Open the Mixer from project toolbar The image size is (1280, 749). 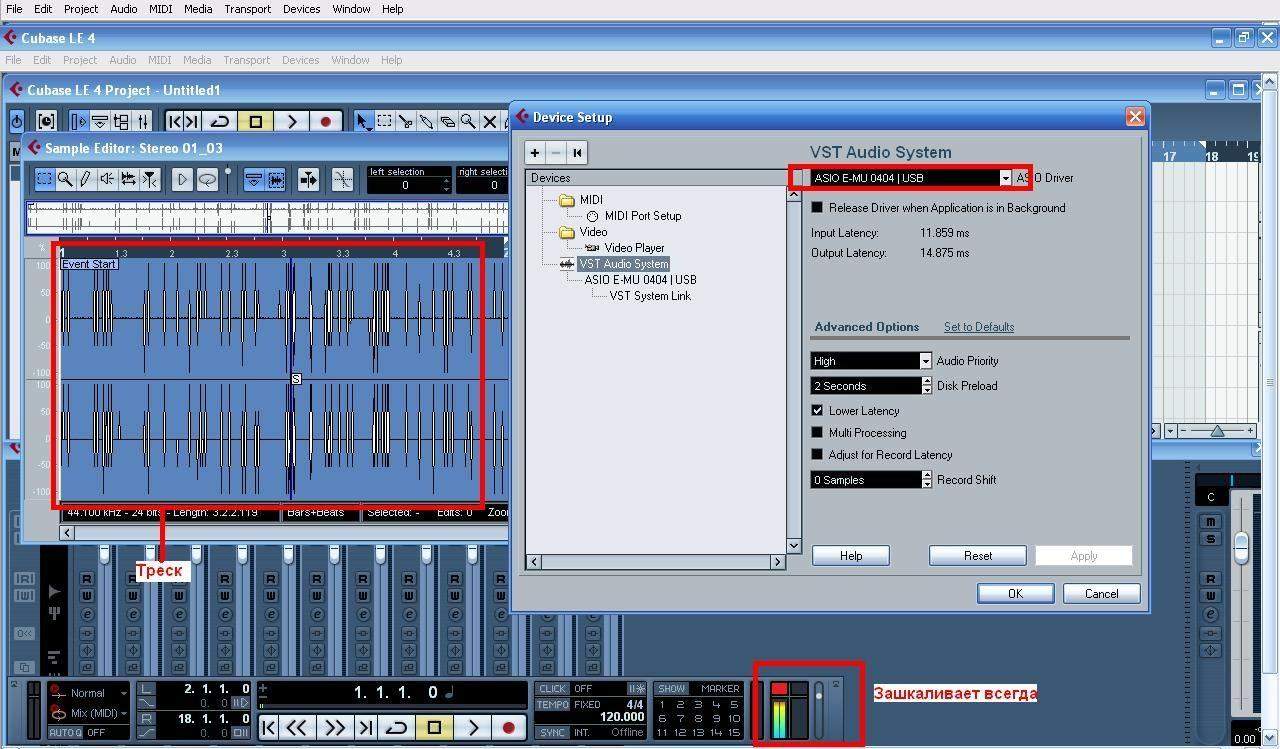click(144, 121)
